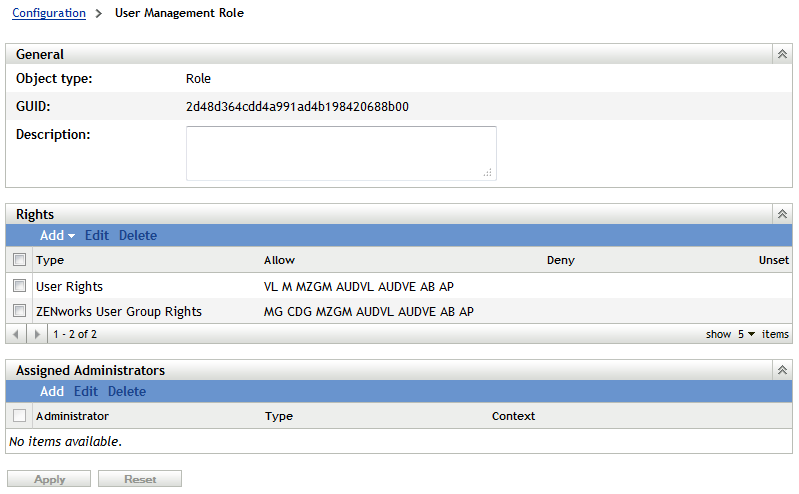Click Edit in the Rights toolbar
The width and height of the screenshot is (799, 494).
coord(97,236)
